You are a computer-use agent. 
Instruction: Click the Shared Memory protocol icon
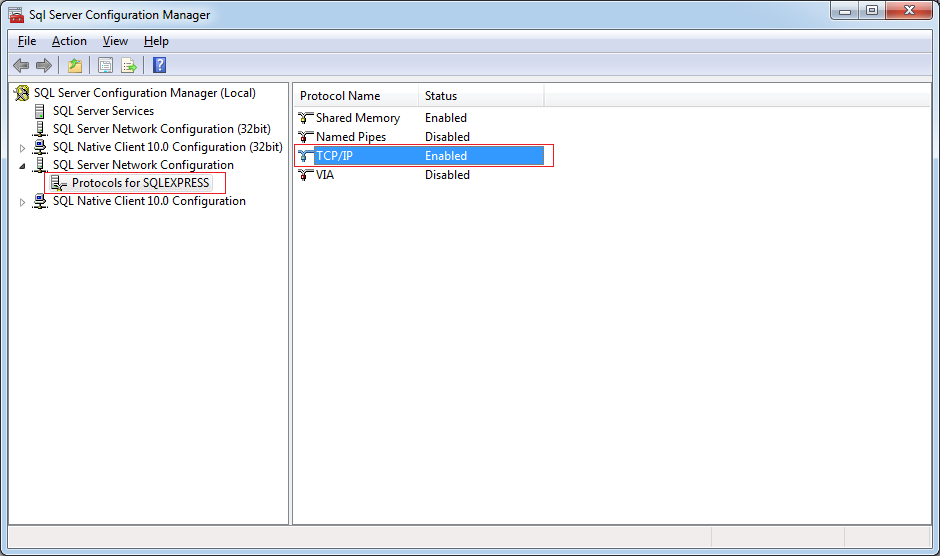pyautogui.click(x=306, y=118)
